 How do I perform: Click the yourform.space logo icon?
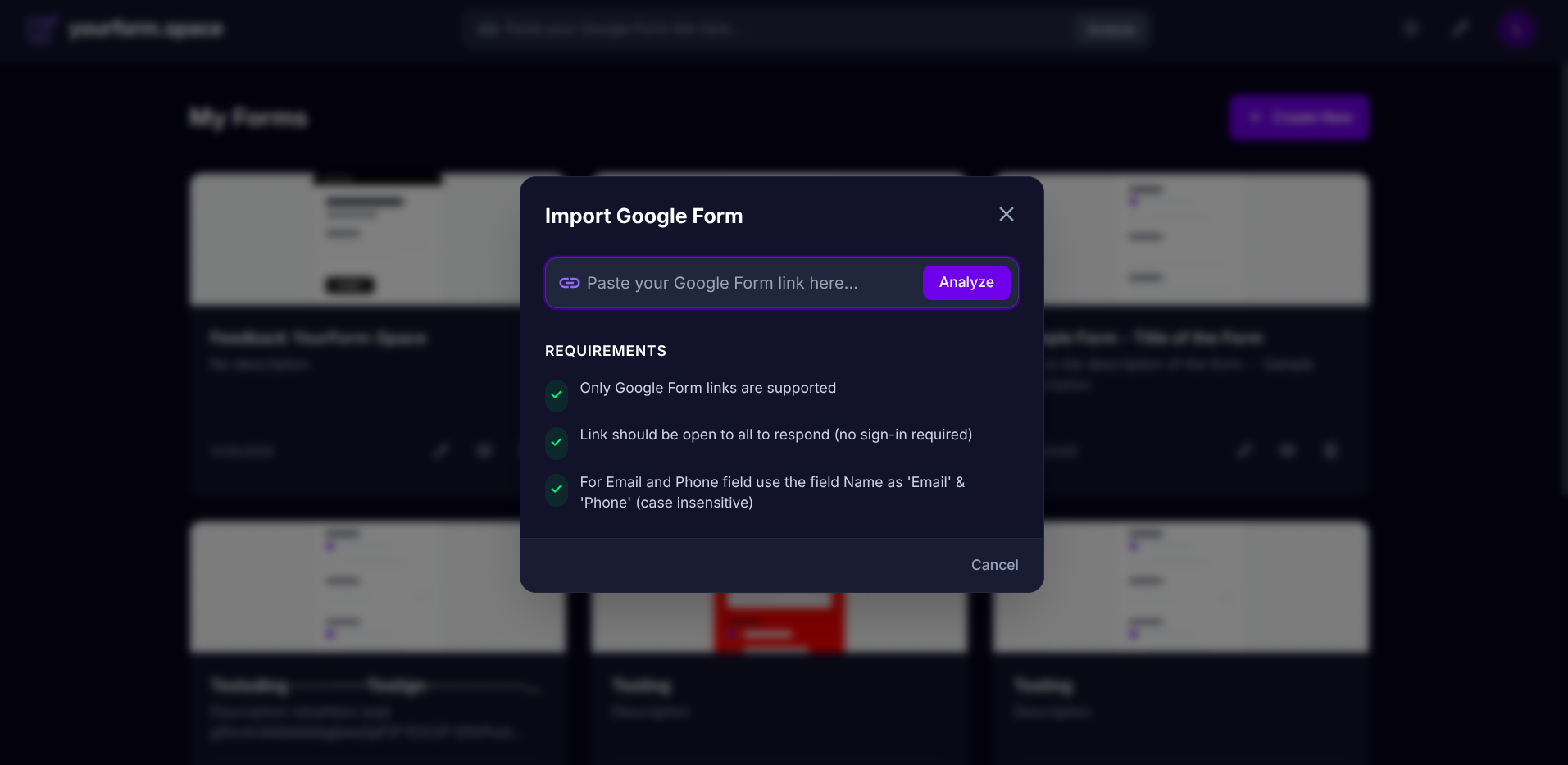[x=41, y=29]
